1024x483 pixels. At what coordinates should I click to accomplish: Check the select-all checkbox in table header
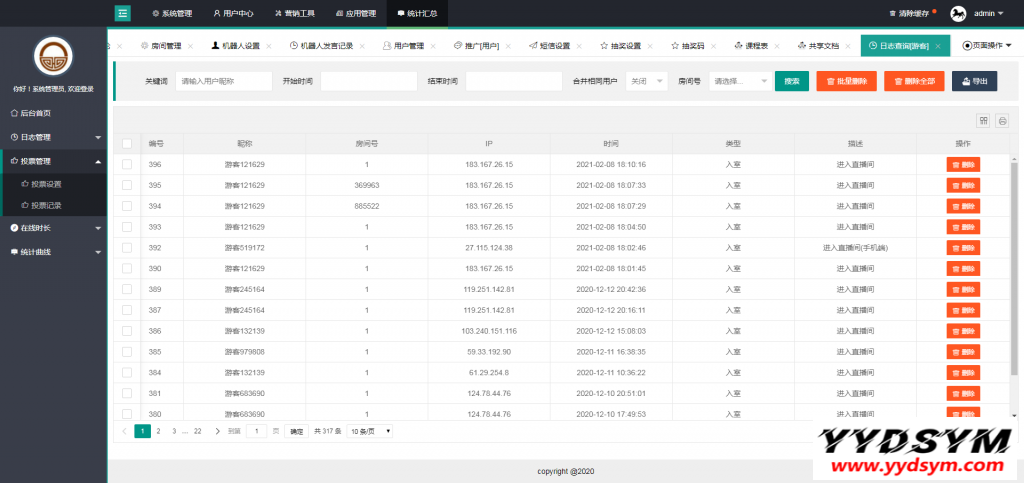coord(127,144)
